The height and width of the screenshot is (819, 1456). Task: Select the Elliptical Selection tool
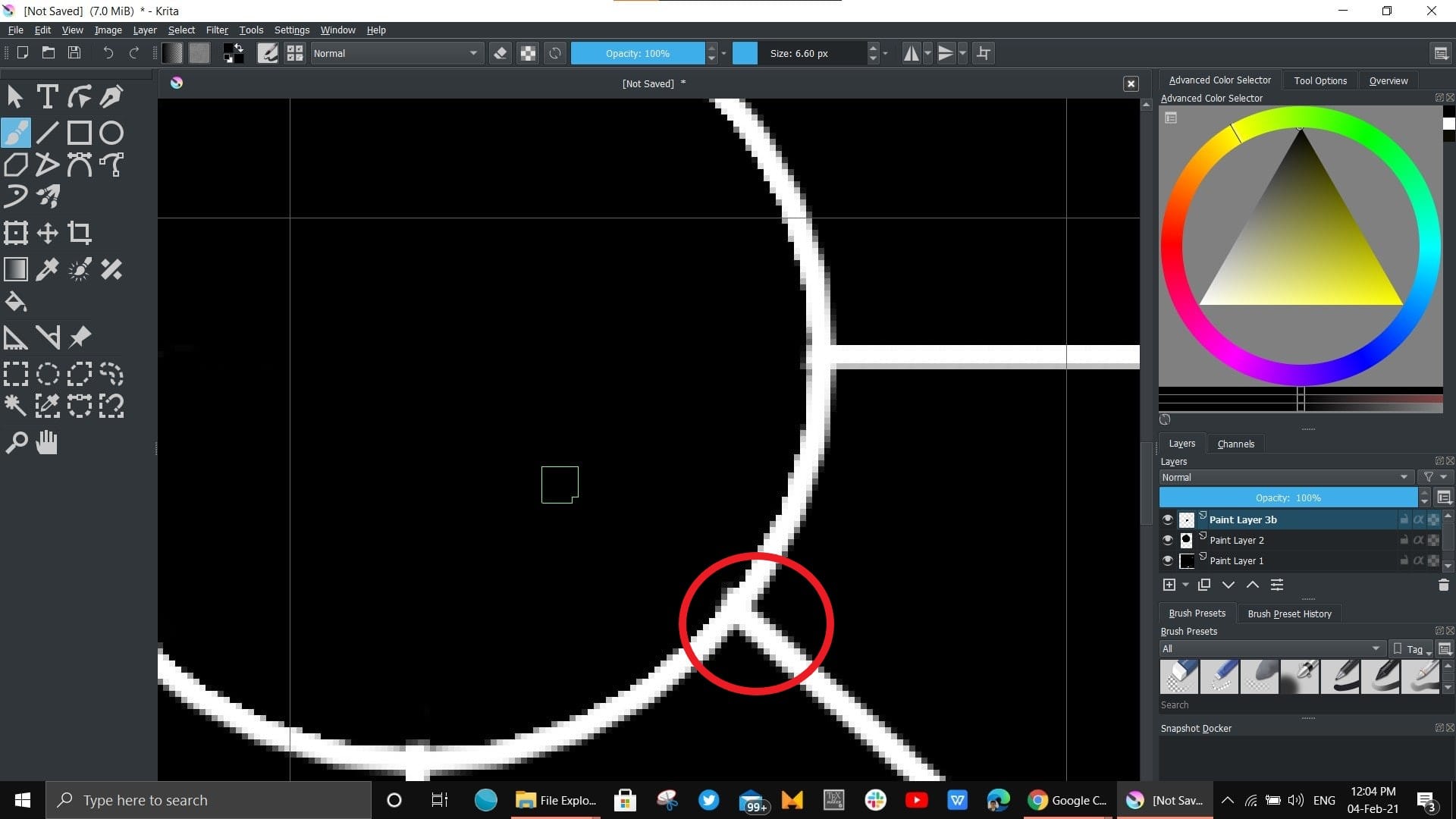coord(47,374)
